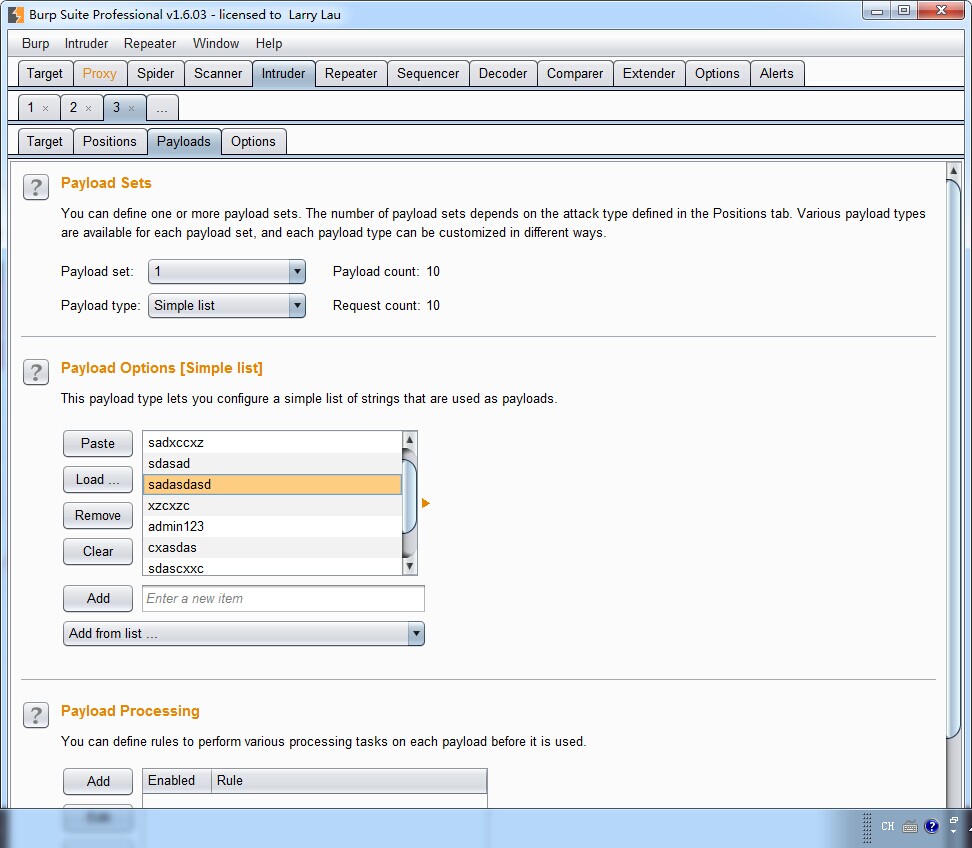This screenshot has width=972, height=848.
Task: Create a new attack tab with the ... tab
Action: 162,108
